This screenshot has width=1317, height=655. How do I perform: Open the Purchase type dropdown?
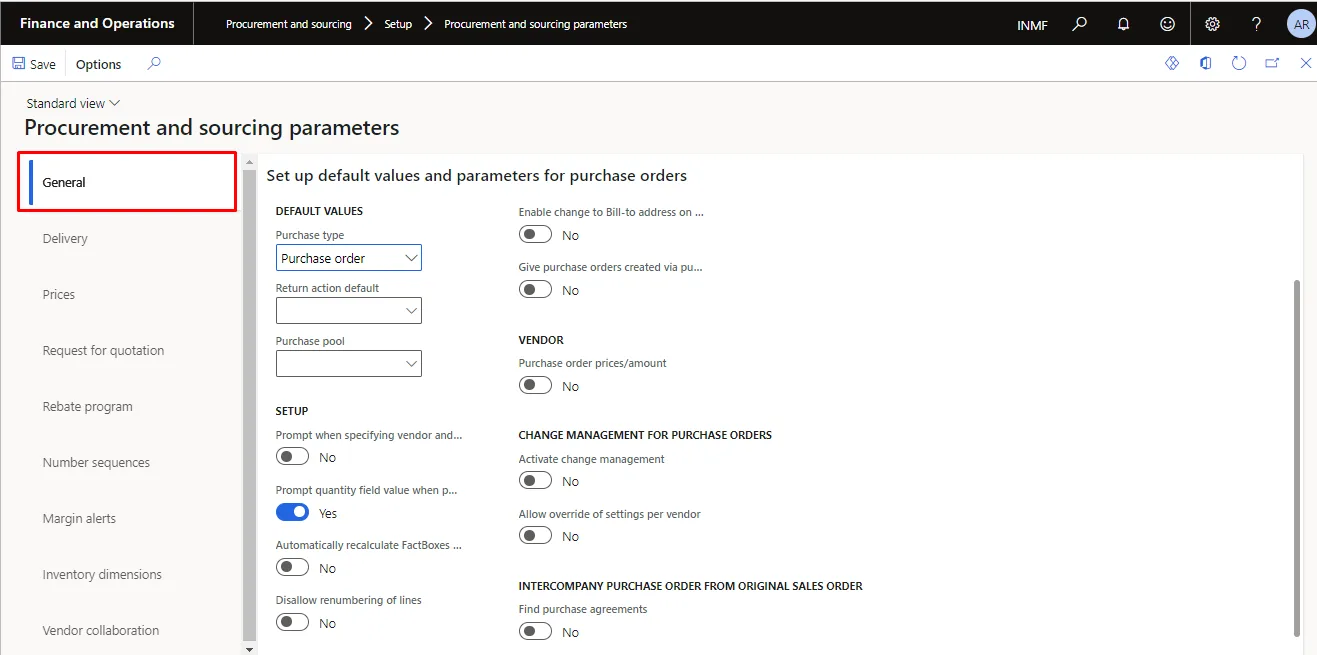click(349, 258)
